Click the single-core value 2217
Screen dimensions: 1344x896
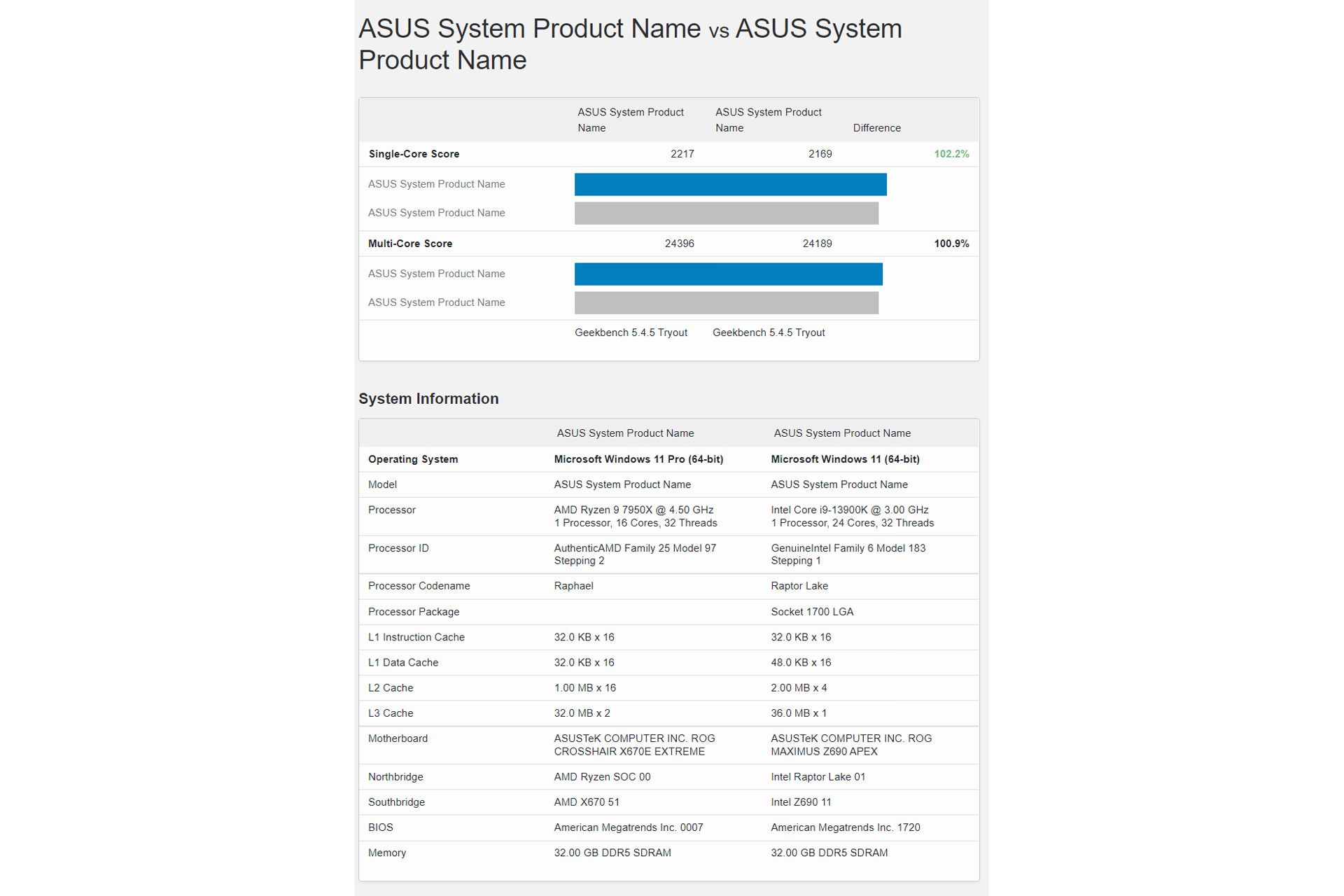[682, 154]
